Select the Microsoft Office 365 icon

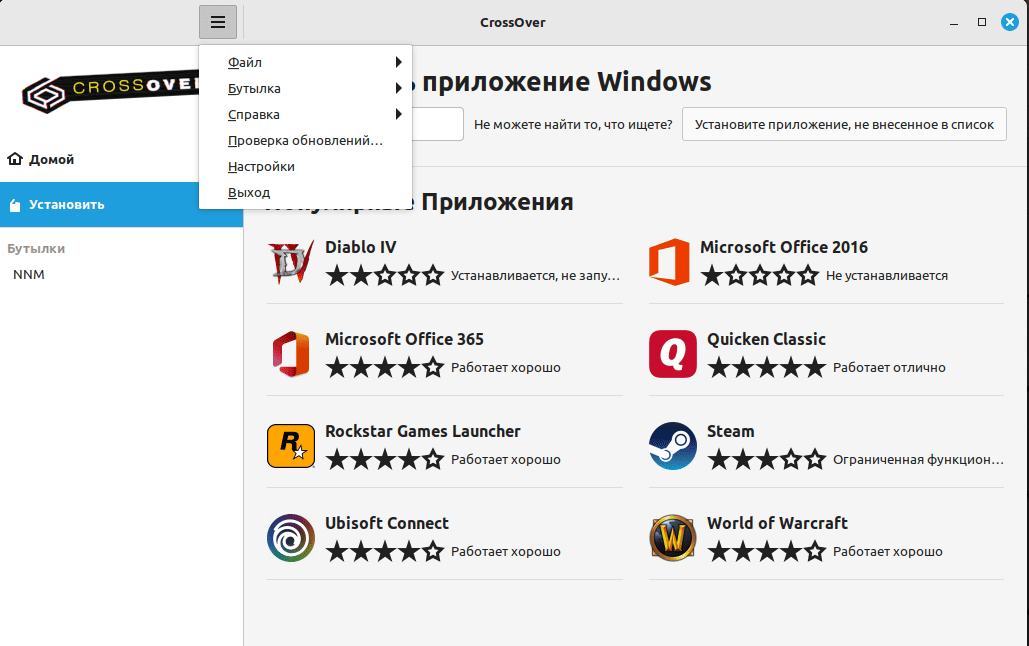[291, 354]
